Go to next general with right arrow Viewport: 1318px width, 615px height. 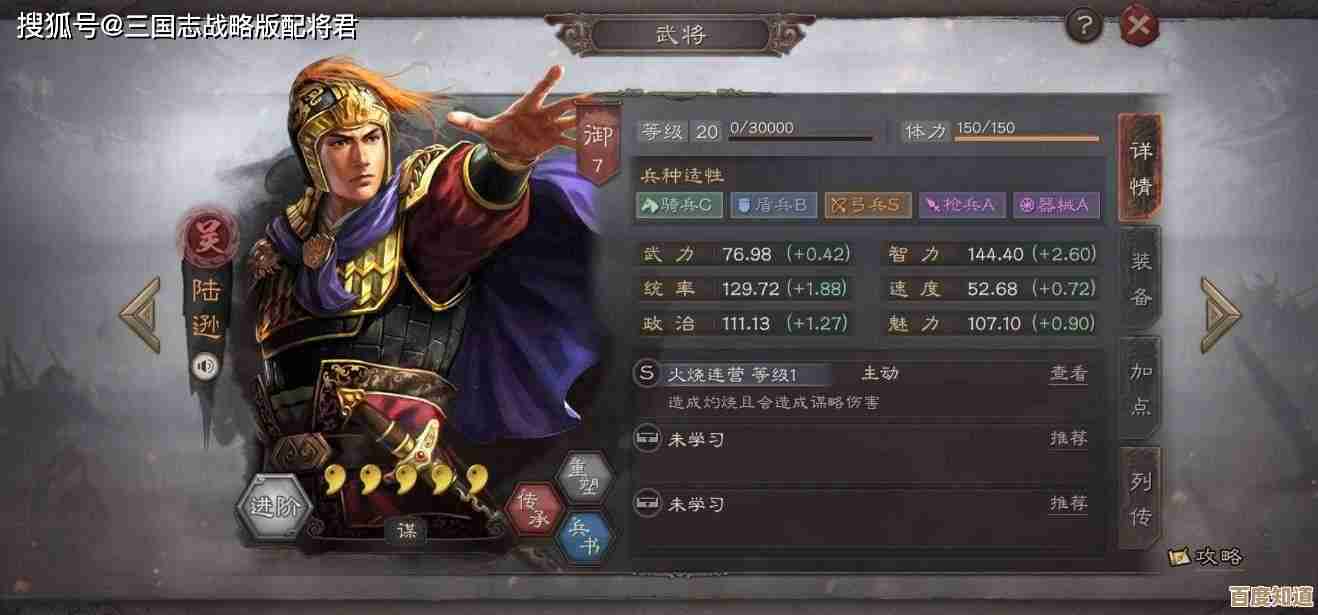[x=1220, y=314]
